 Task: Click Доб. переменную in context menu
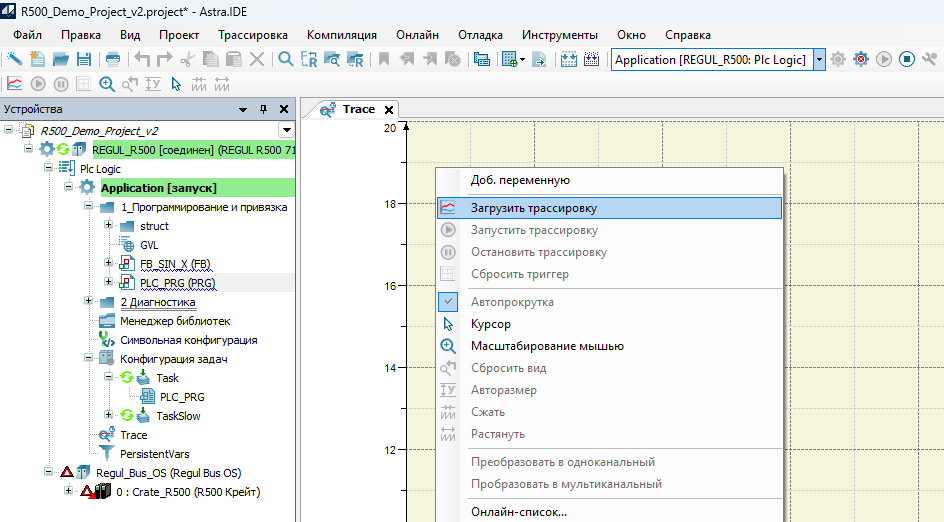point(520,180)
